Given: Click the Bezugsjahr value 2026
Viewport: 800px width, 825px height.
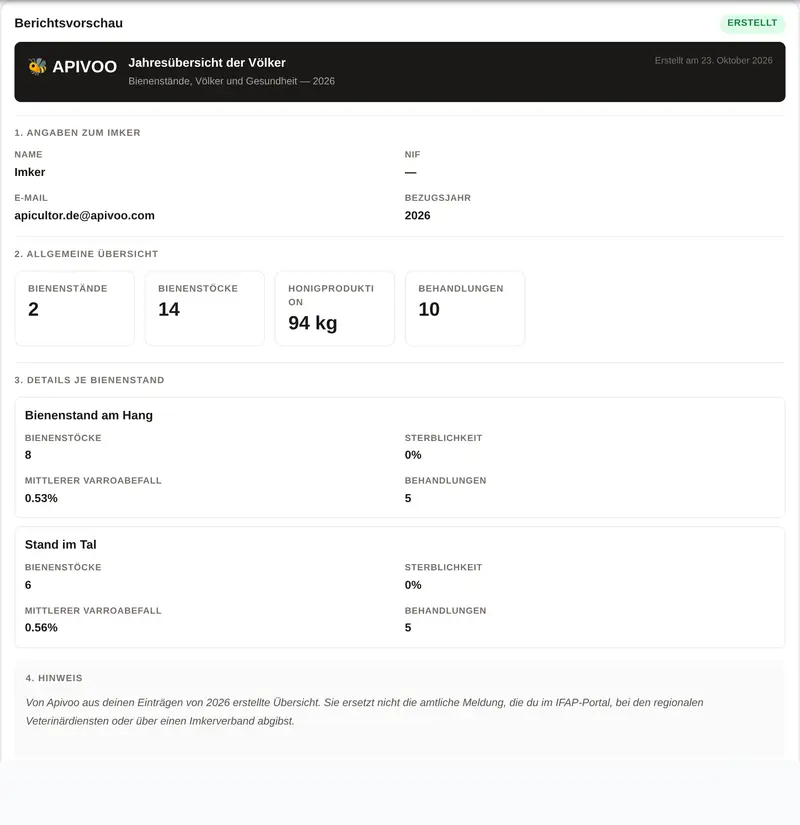Looking at the screenshot, I should tap(417, 216).
